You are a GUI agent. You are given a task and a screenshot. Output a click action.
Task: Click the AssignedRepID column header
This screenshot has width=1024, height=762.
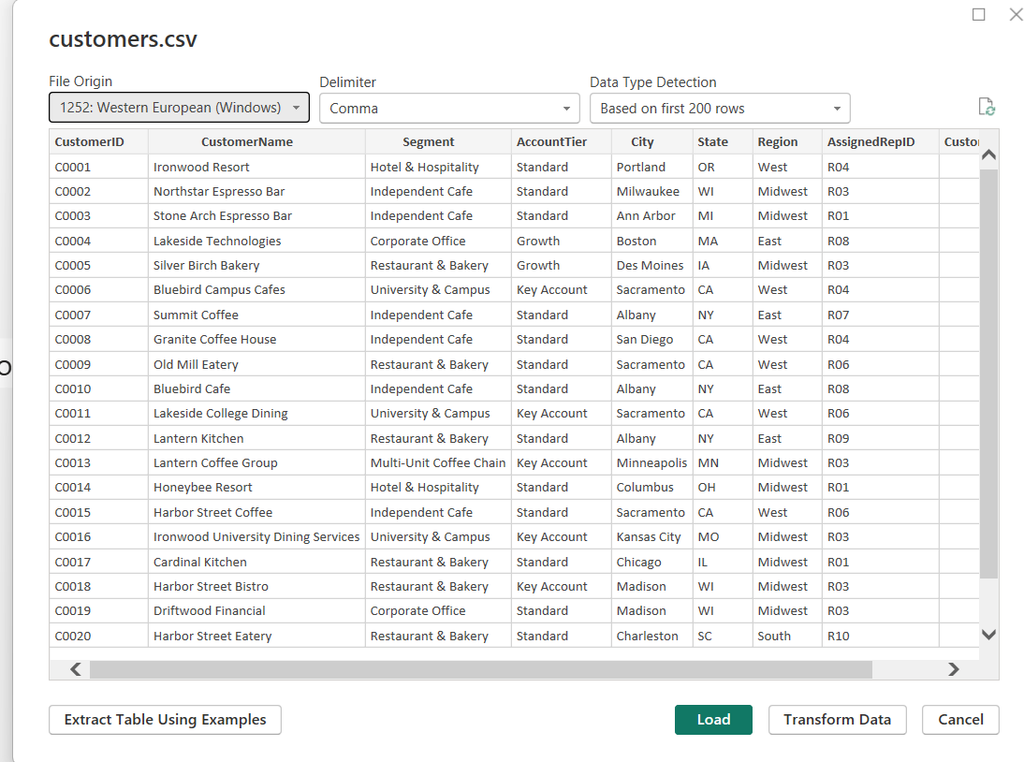coord(880,142)
